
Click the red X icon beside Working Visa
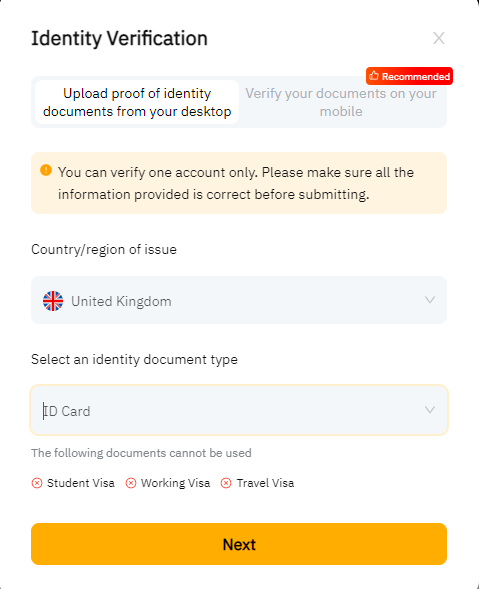click(x=131, y=483)
